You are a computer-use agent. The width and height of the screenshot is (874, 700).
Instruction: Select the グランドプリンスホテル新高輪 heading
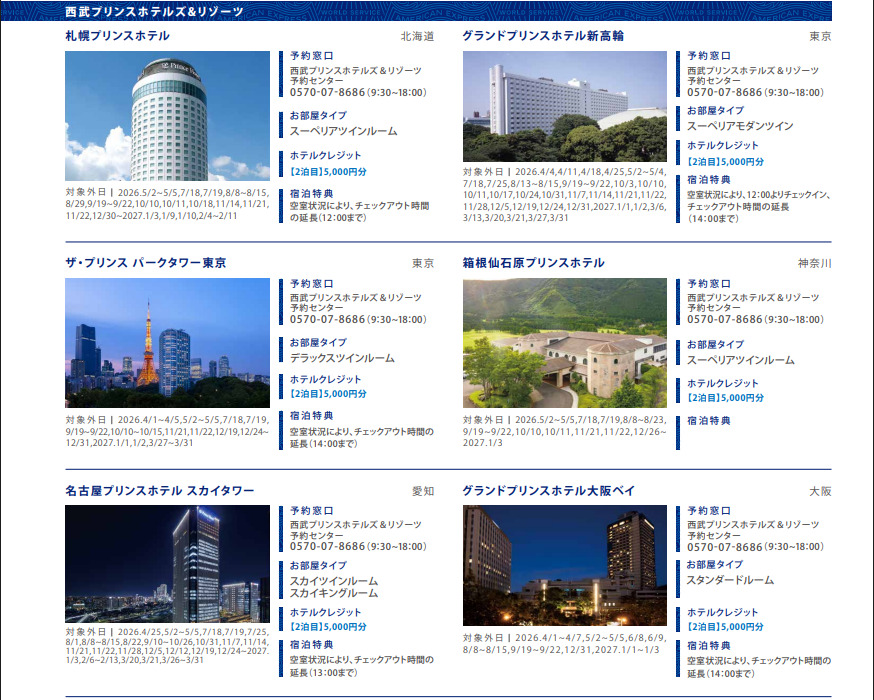coord(543,36)
